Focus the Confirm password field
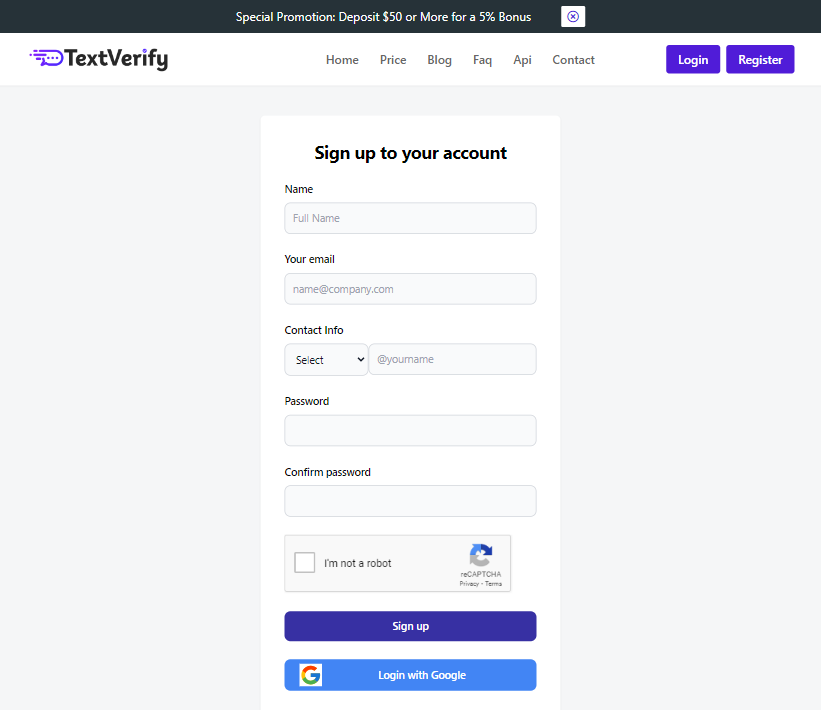 [410, 501]
